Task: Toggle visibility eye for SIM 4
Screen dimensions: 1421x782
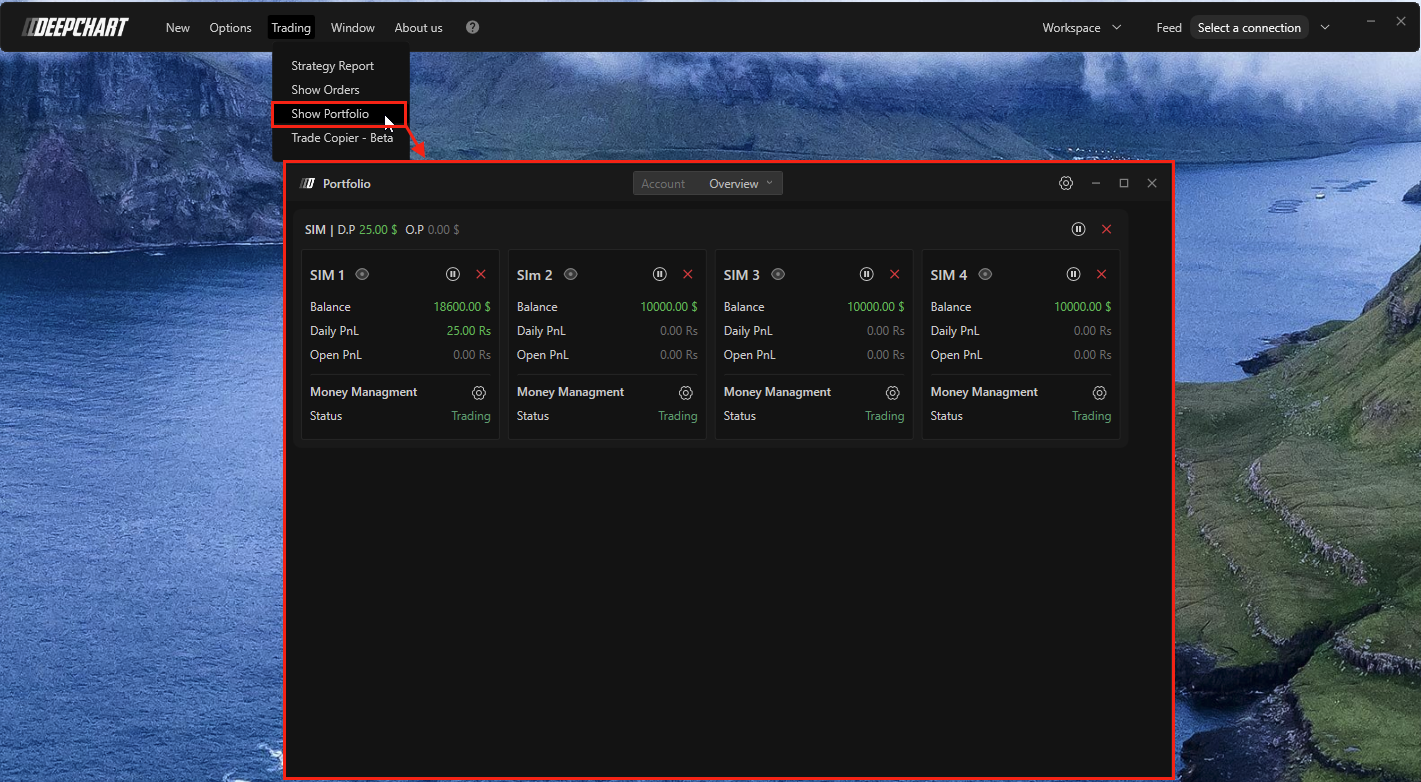Action: [985, 274]
